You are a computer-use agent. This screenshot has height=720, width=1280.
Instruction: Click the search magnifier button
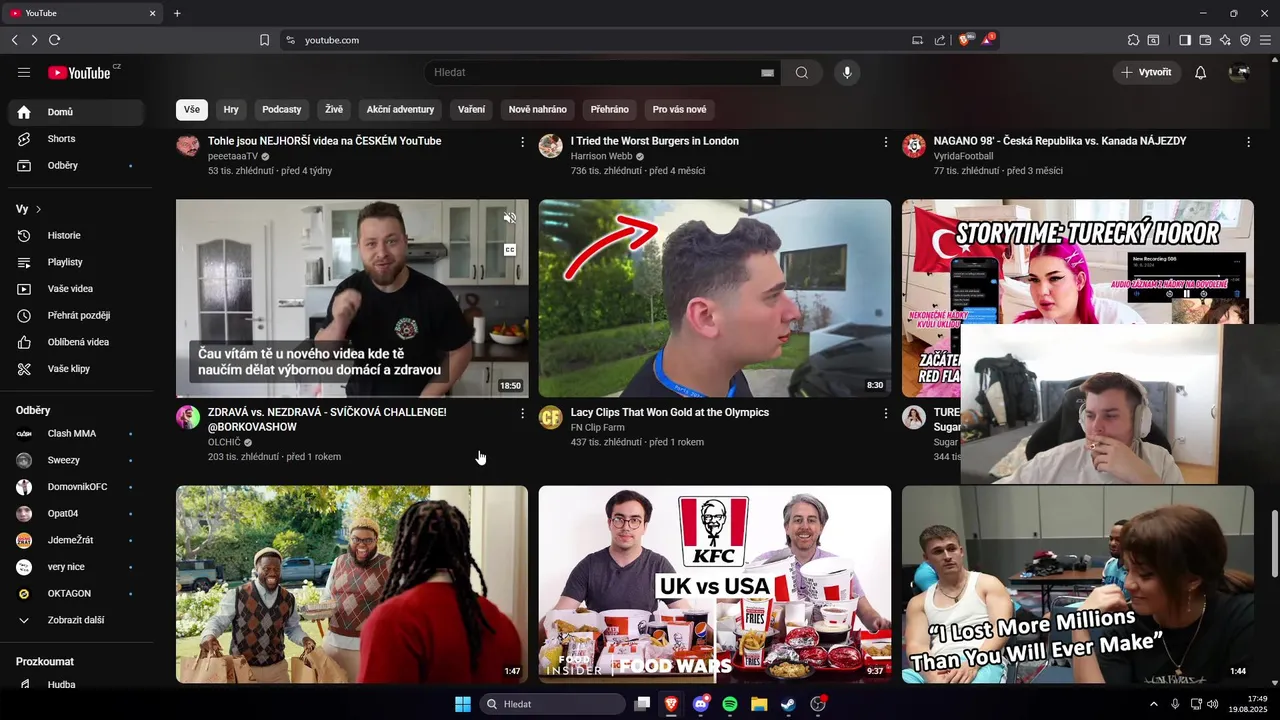tap(802, 72)
